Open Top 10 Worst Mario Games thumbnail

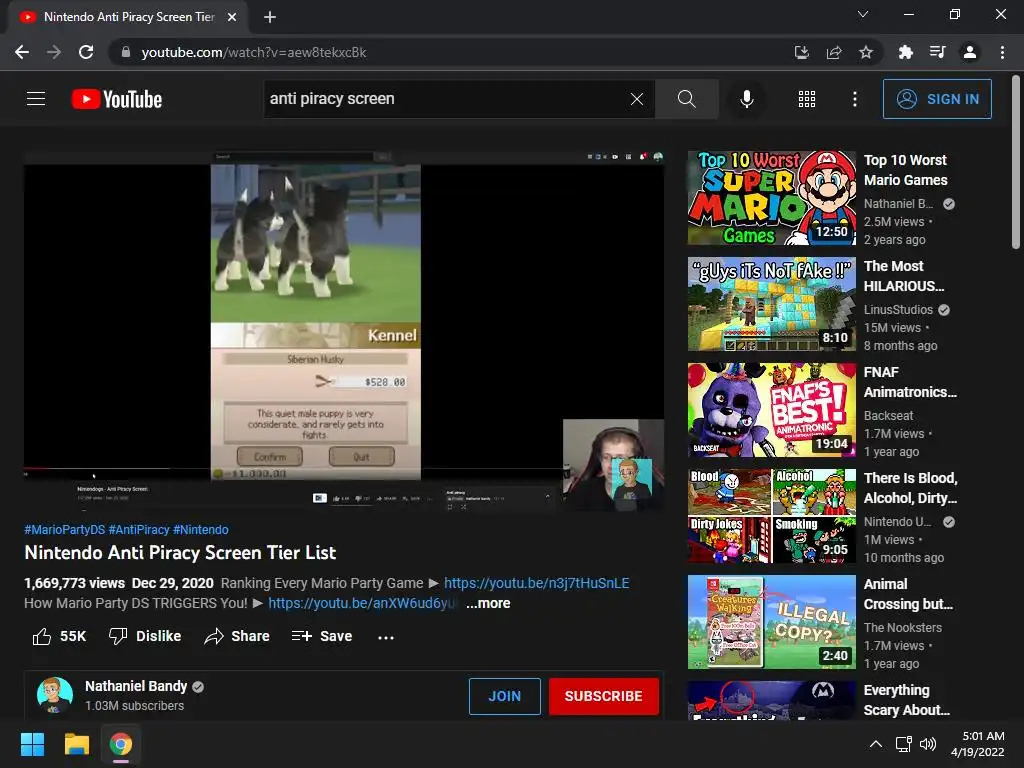pos(771,198)
